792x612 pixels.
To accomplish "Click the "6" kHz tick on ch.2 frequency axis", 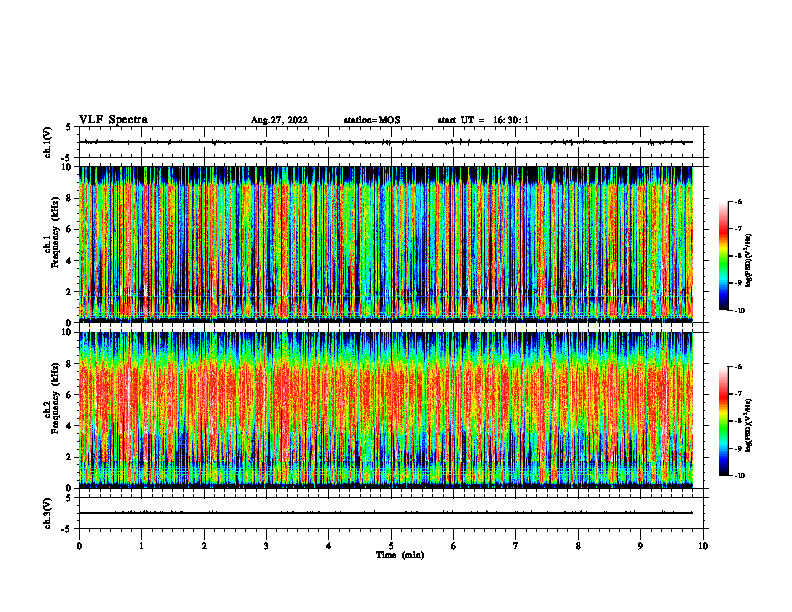I will click(x=70, y=395).
